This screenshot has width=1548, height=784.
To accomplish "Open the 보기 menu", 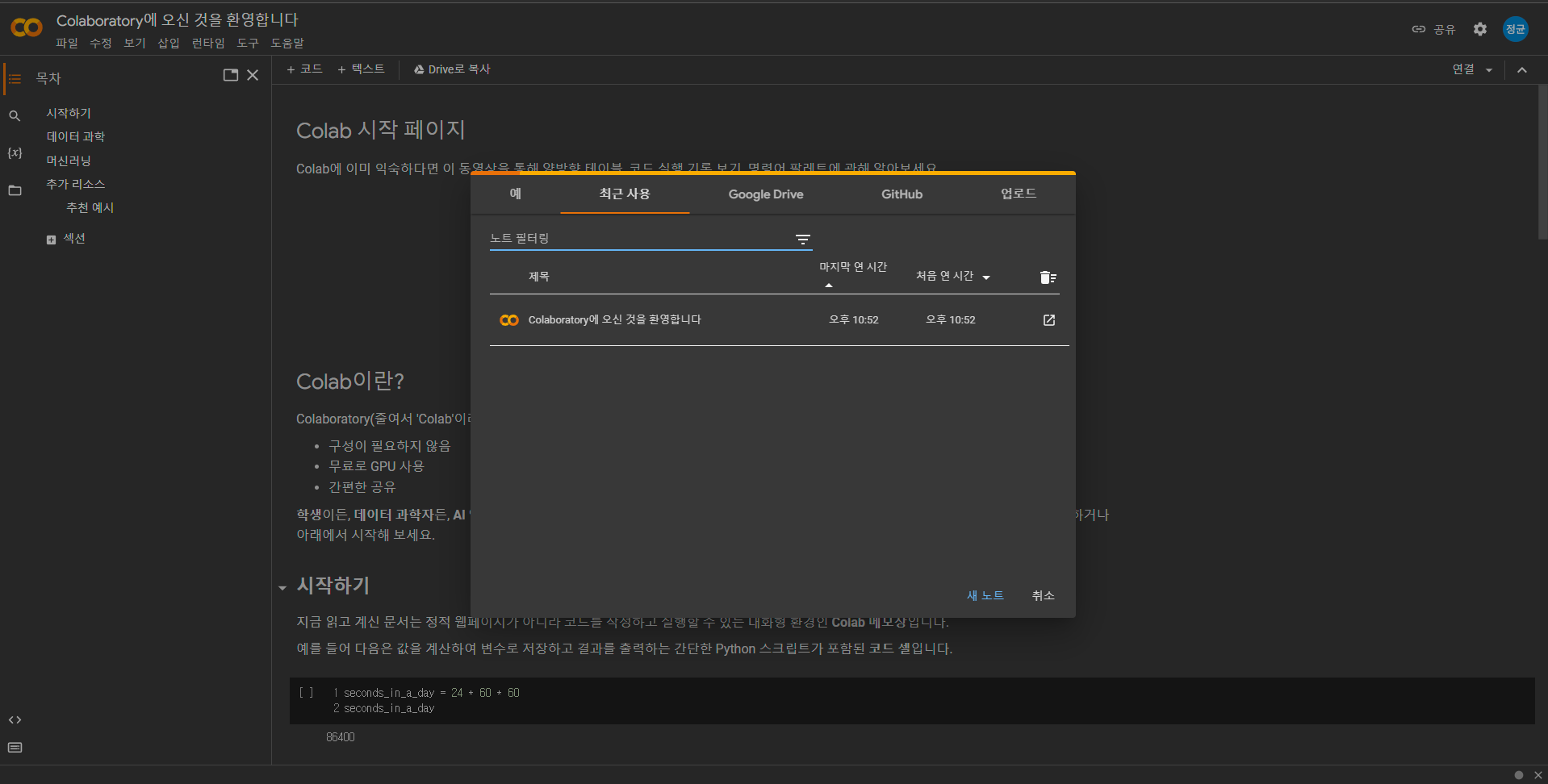I will click(x=135, y=44).
